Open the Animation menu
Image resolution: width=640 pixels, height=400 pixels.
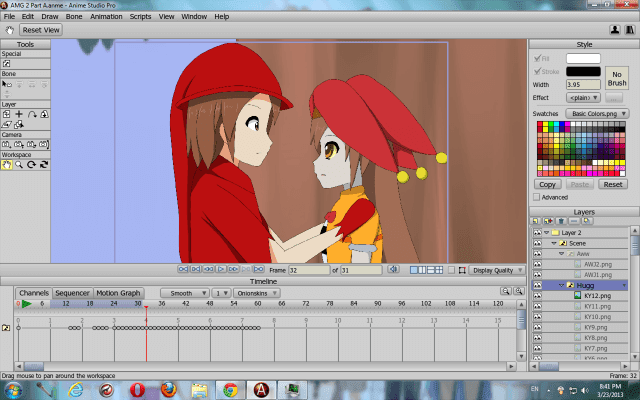tap(106, 17)
